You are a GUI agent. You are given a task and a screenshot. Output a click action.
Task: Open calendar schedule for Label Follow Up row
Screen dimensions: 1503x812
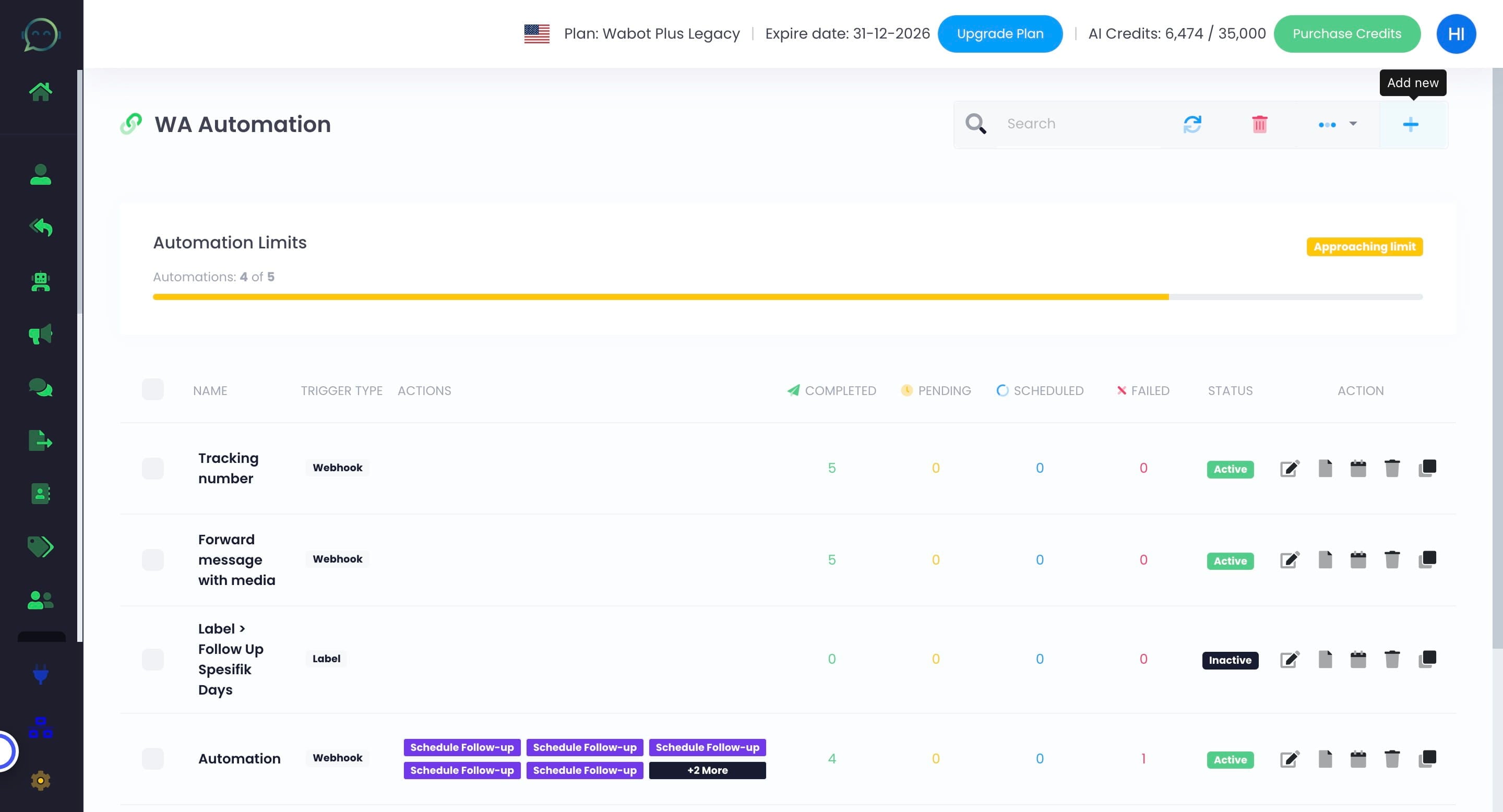pyautogui.click(x=1358, y=659)
